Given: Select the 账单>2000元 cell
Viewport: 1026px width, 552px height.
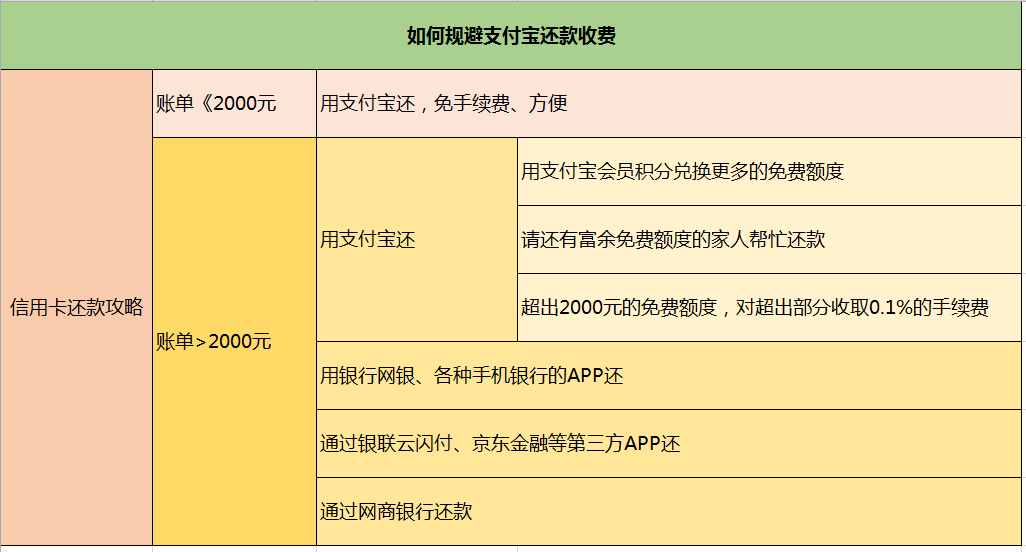Looking at the screenshot, I should 234,341.
